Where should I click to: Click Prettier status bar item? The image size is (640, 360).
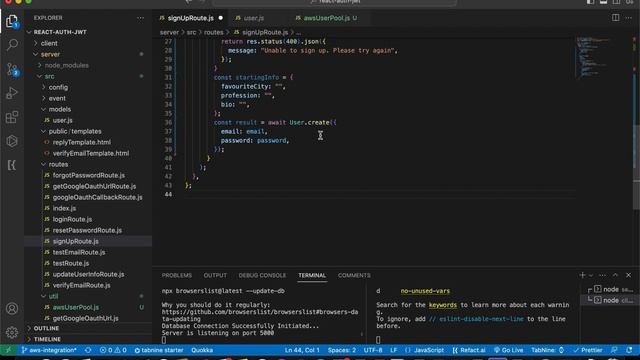(x=587, y=350)
